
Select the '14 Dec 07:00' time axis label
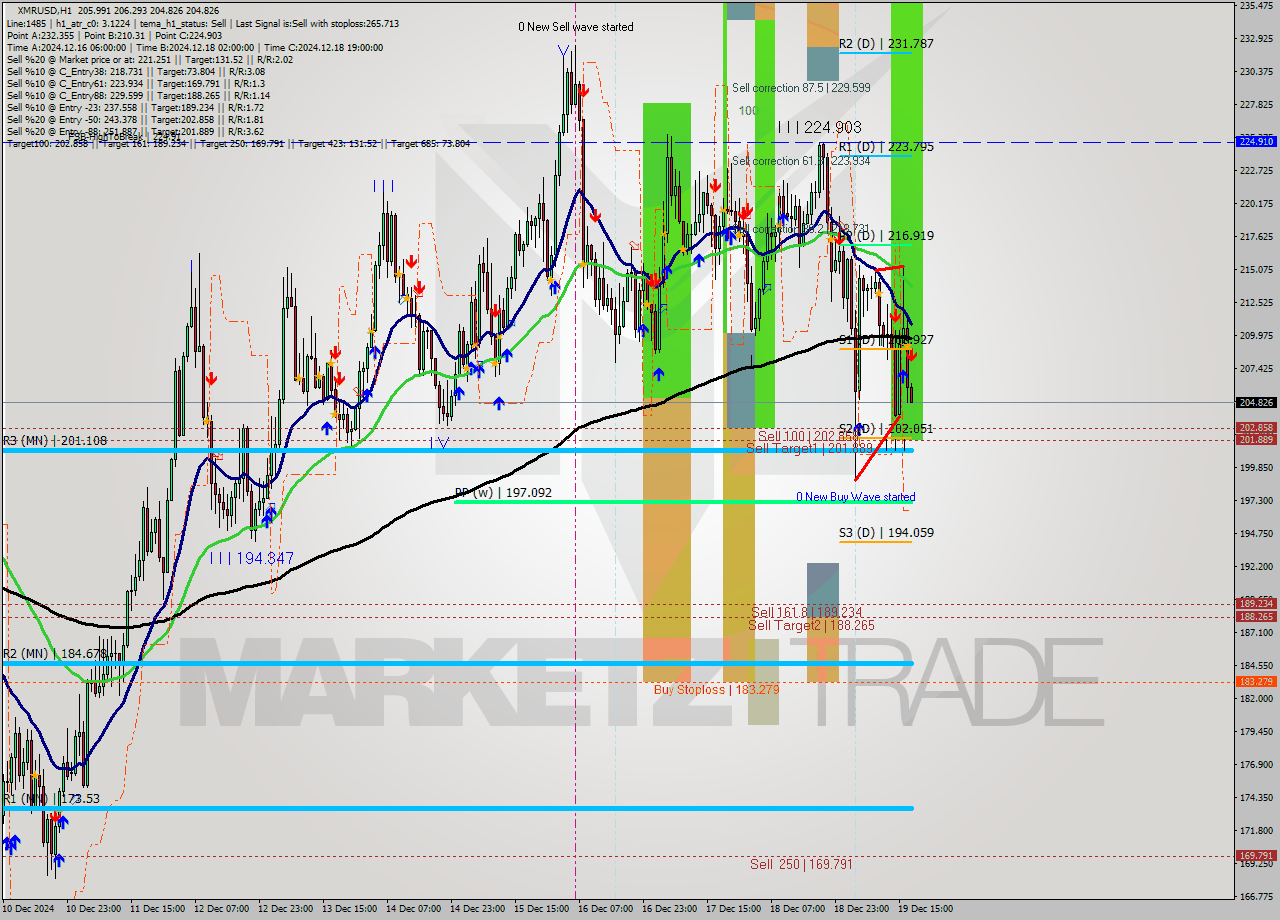(413, 910)
